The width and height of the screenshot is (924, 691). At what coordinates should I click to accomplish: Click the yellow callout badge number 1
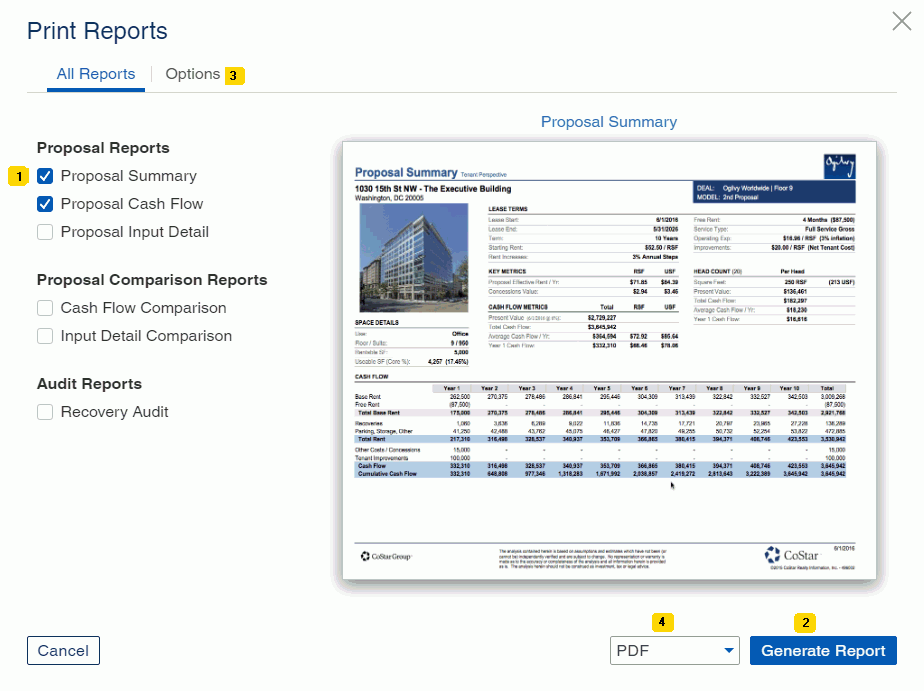click(x=18, y=176)
